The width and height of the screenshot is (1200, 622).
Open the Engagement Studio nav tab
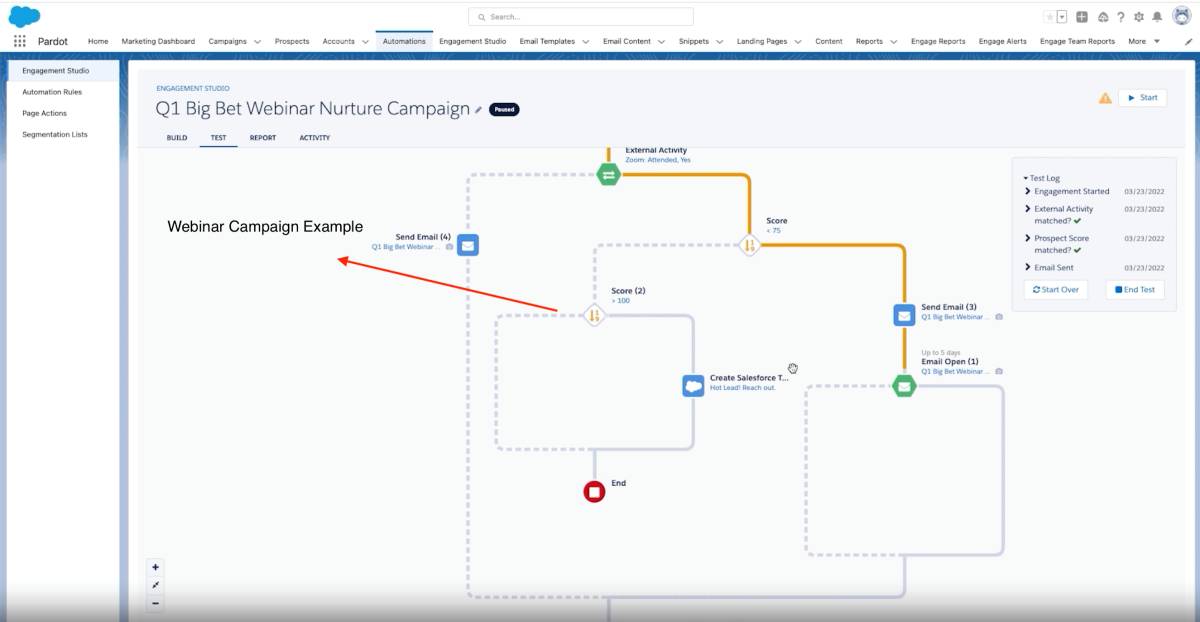pos(473,41)
